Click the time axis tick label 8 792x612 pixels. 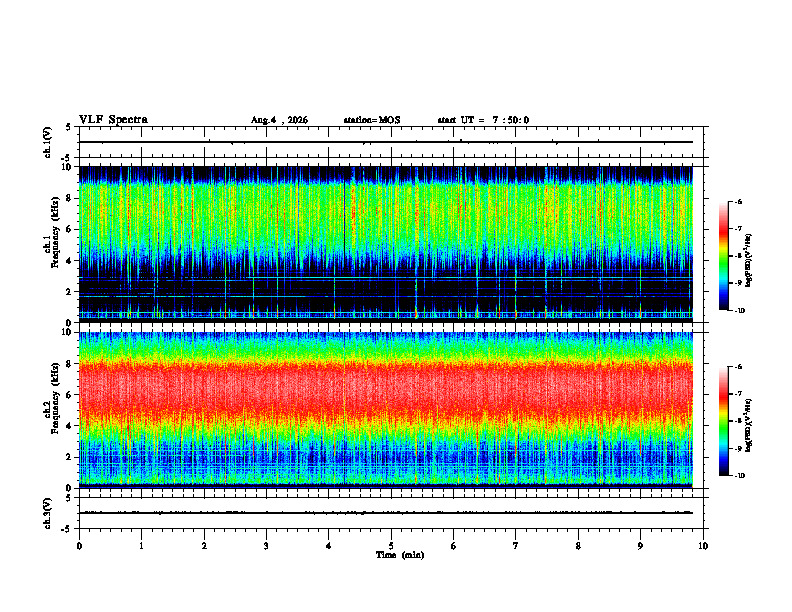578,546
